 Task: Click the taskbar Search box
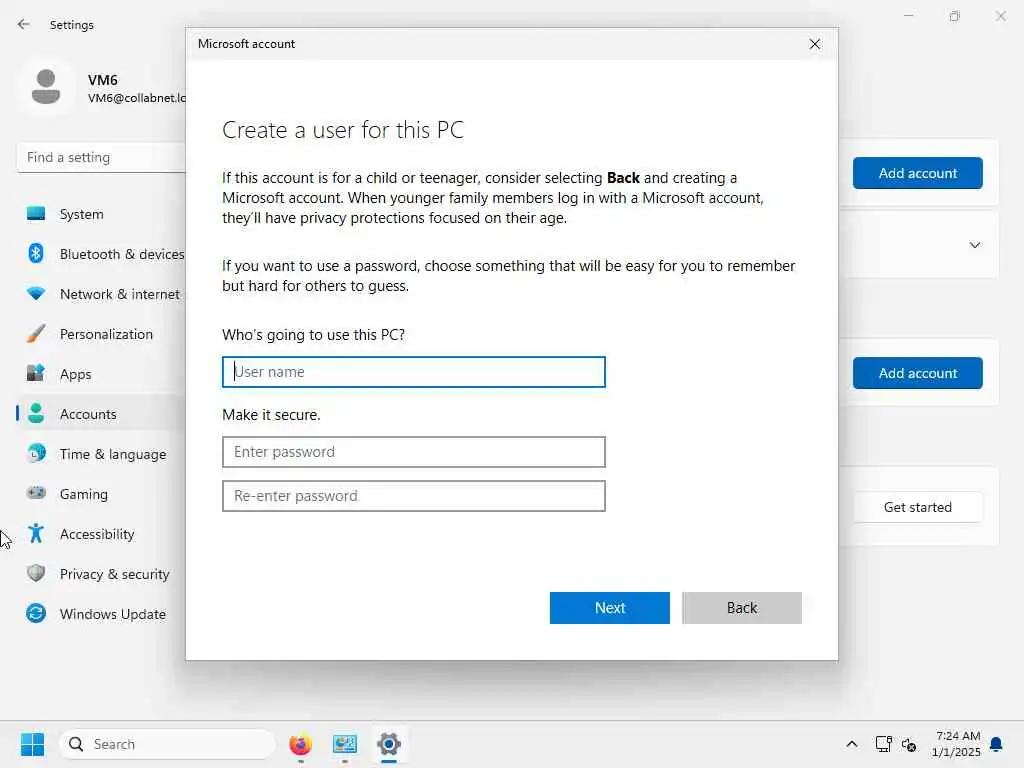click(x=167, y=744)
